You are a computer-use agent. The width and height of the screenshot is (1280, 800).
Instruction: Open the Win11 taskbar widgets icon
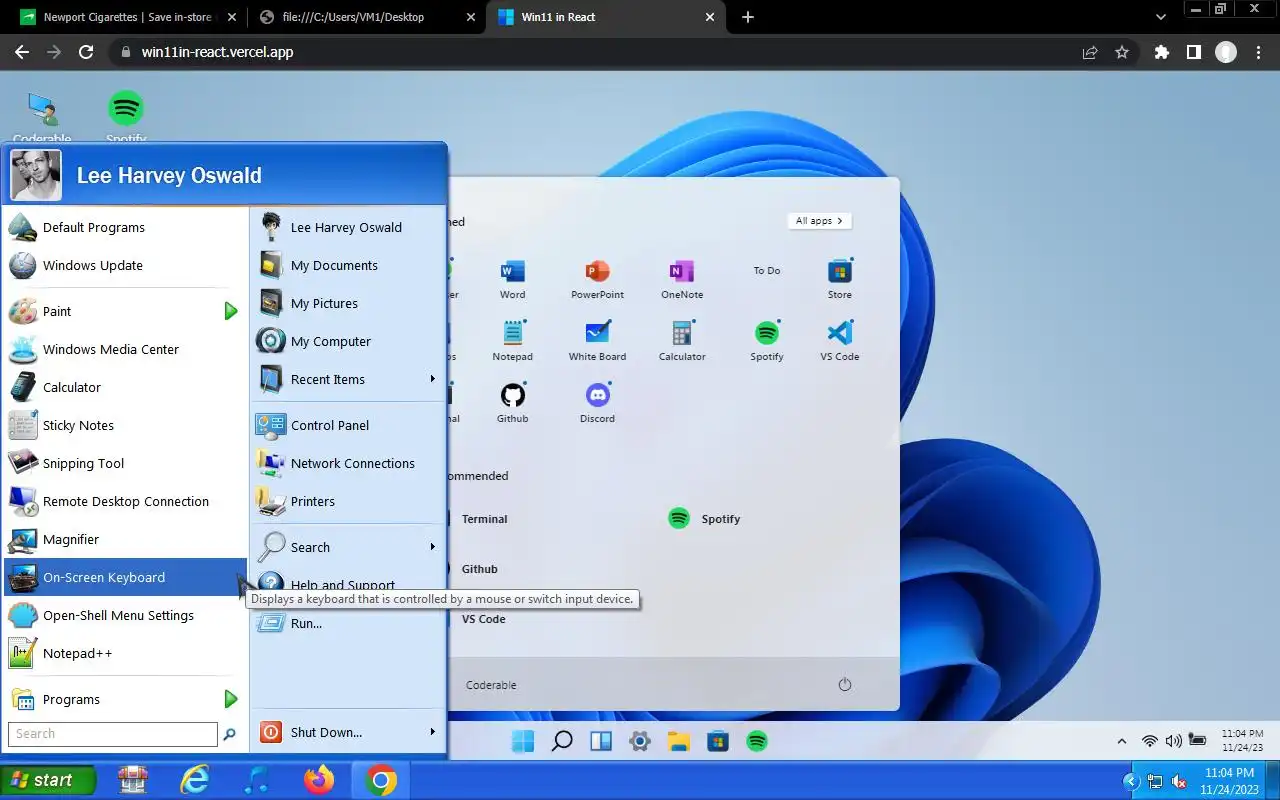601,741
